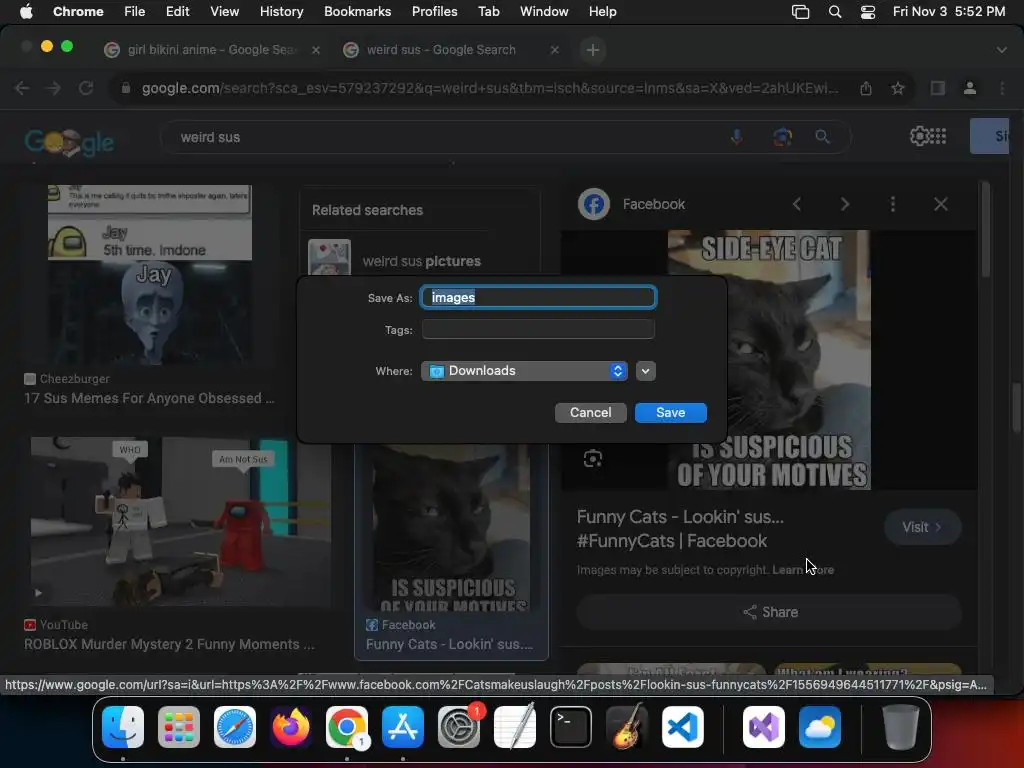The height and width of the screenshot is (768, 1024).
Task: Select the 'weird sus pictures' related search
Action: tap(422, 261)
